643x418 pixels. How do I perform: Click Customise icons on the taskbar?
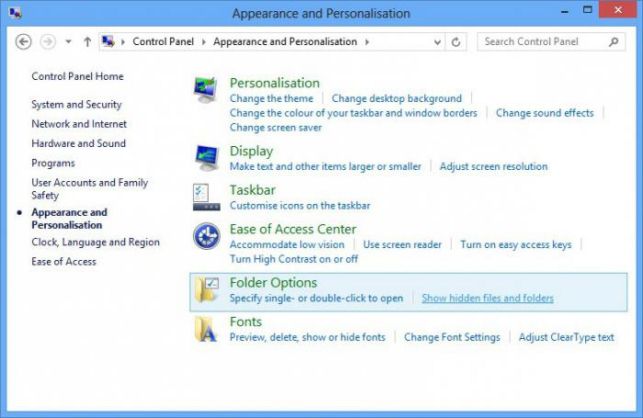point(300,206)
